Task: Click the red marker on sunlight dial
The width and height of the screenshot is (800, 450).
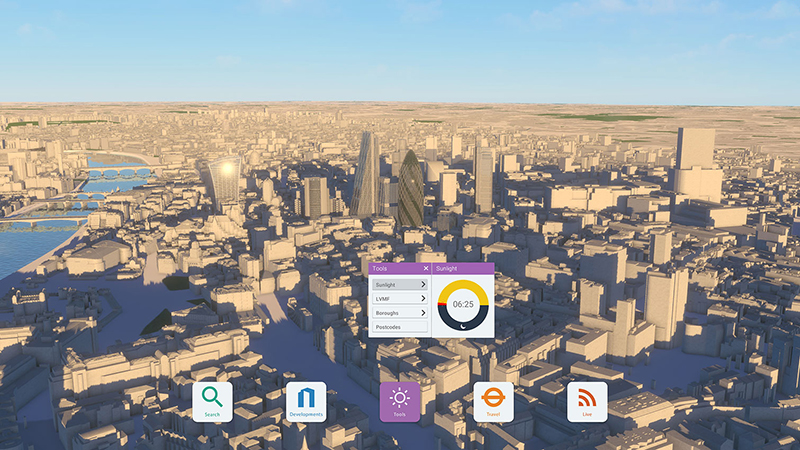Action: 441,302
